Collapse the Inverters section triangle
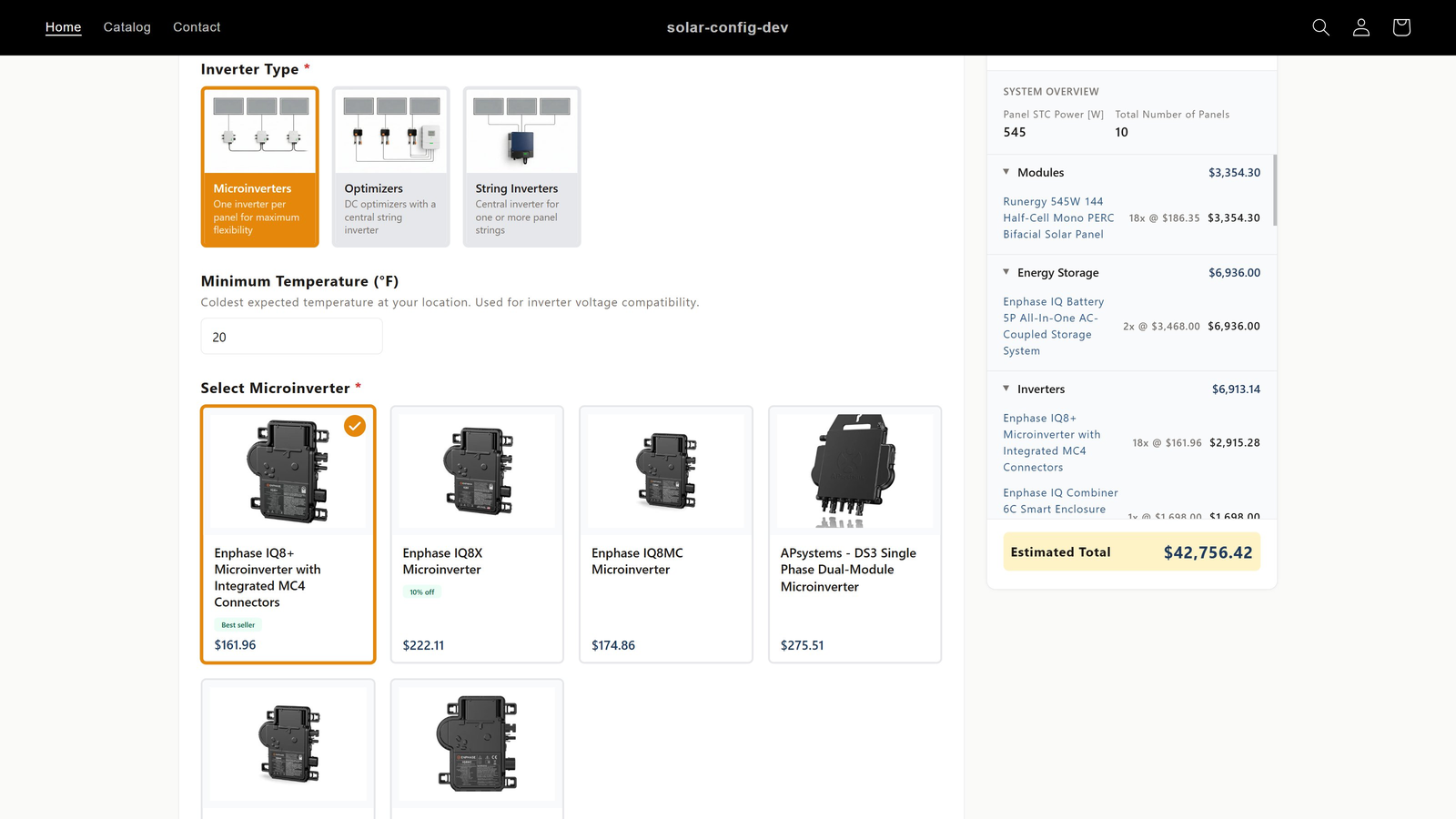This screenshot has width=1456, height=819. click(1006, 389)
